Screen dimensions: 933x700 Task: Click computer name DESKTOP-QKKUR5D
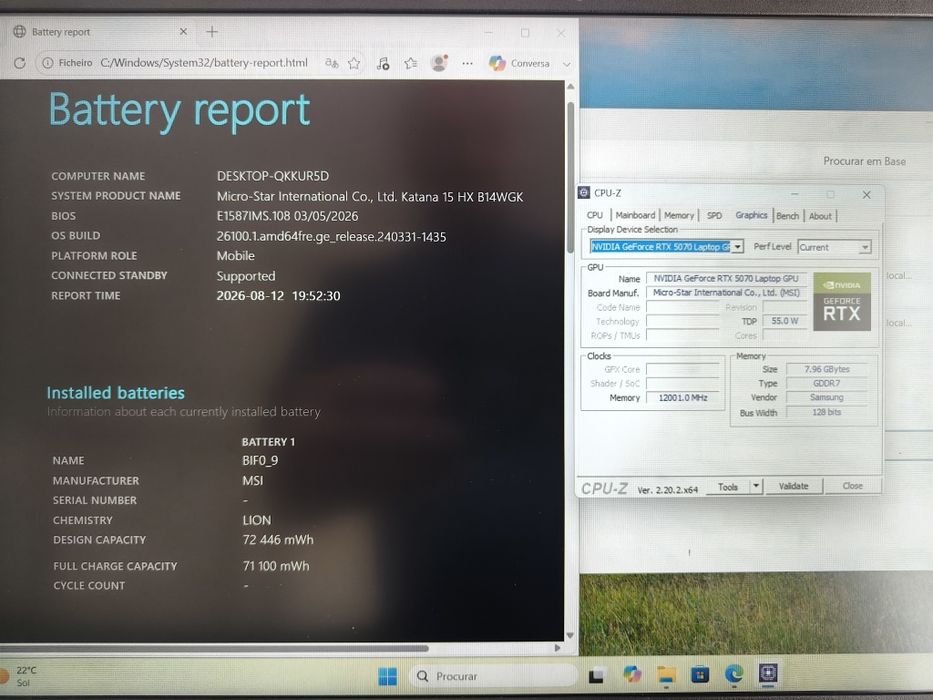(x=273, y=176)
